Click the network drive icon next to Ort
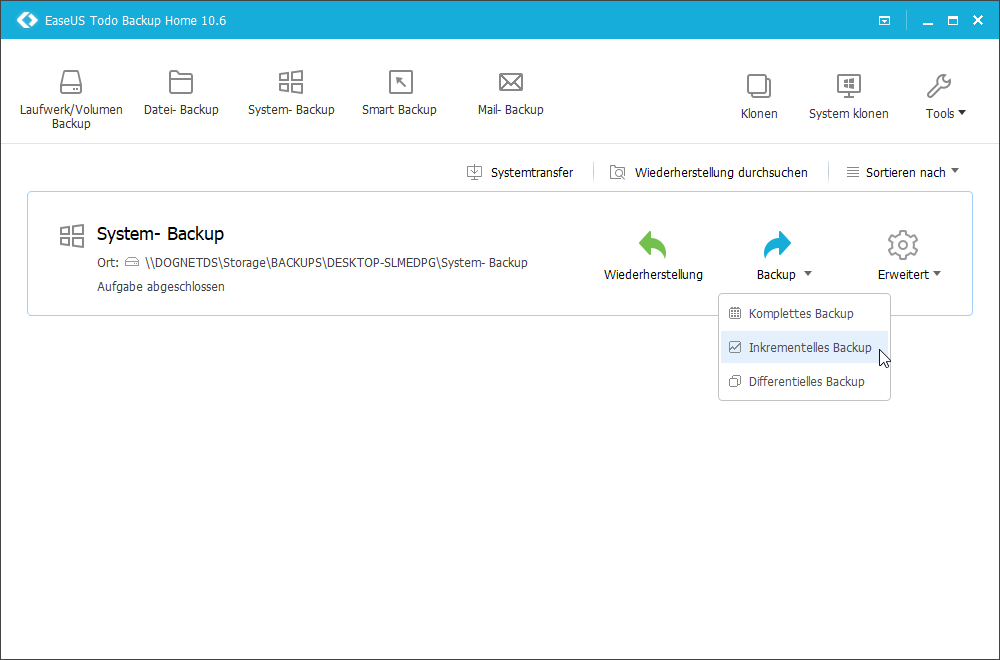 (132, 262)
